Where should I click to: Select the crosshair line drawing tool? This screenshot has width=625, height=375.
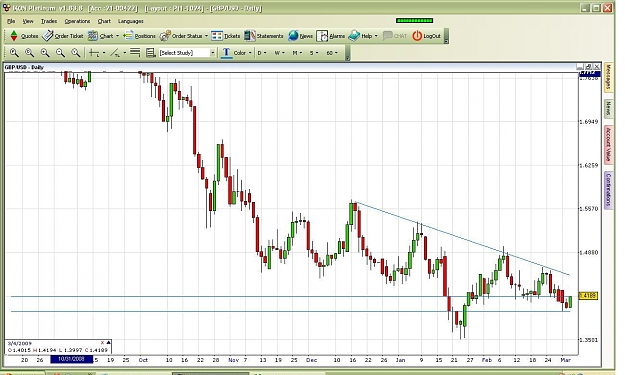(94, 53)
